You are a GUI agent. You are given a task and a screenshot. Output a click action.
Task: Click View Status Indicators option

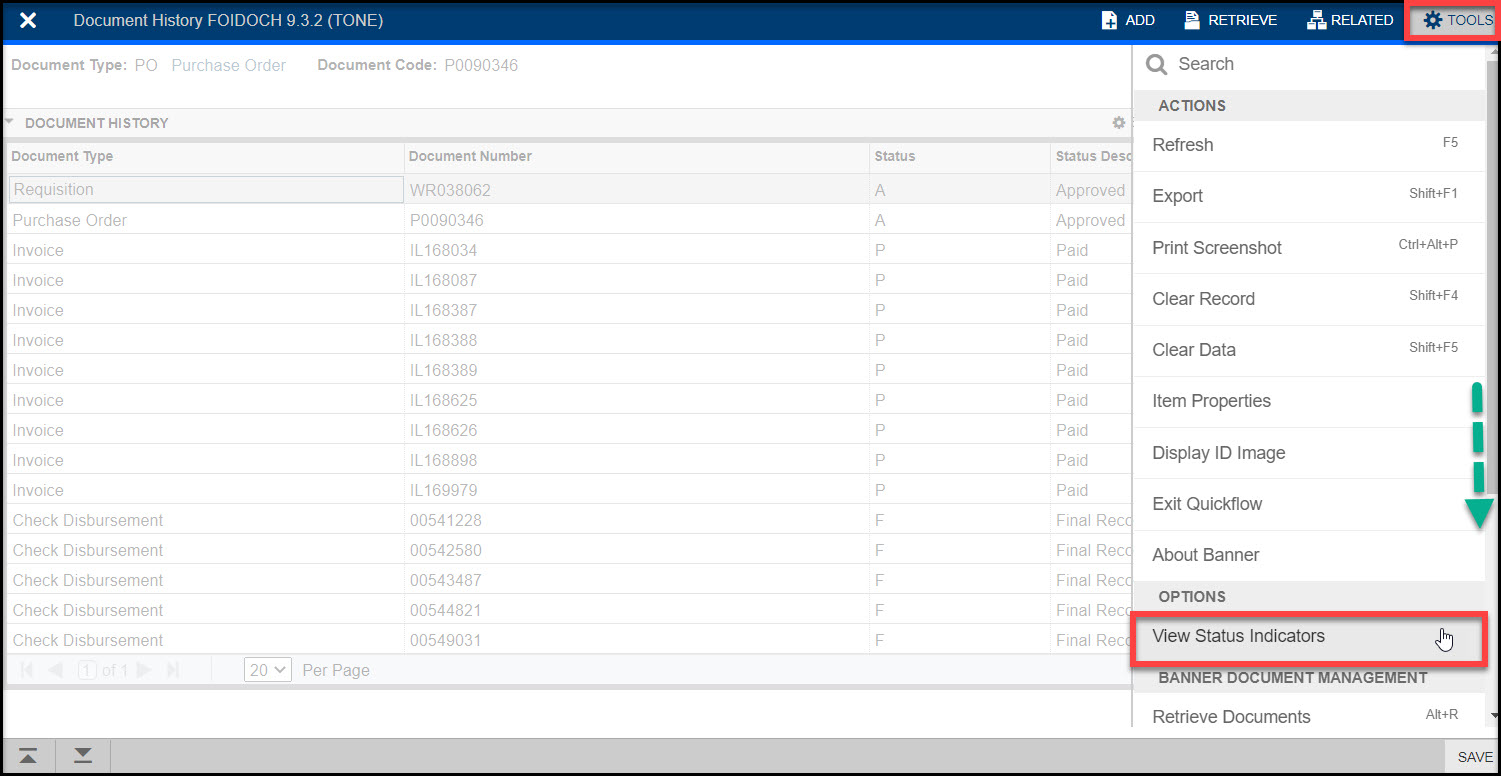coord(1308,636)
